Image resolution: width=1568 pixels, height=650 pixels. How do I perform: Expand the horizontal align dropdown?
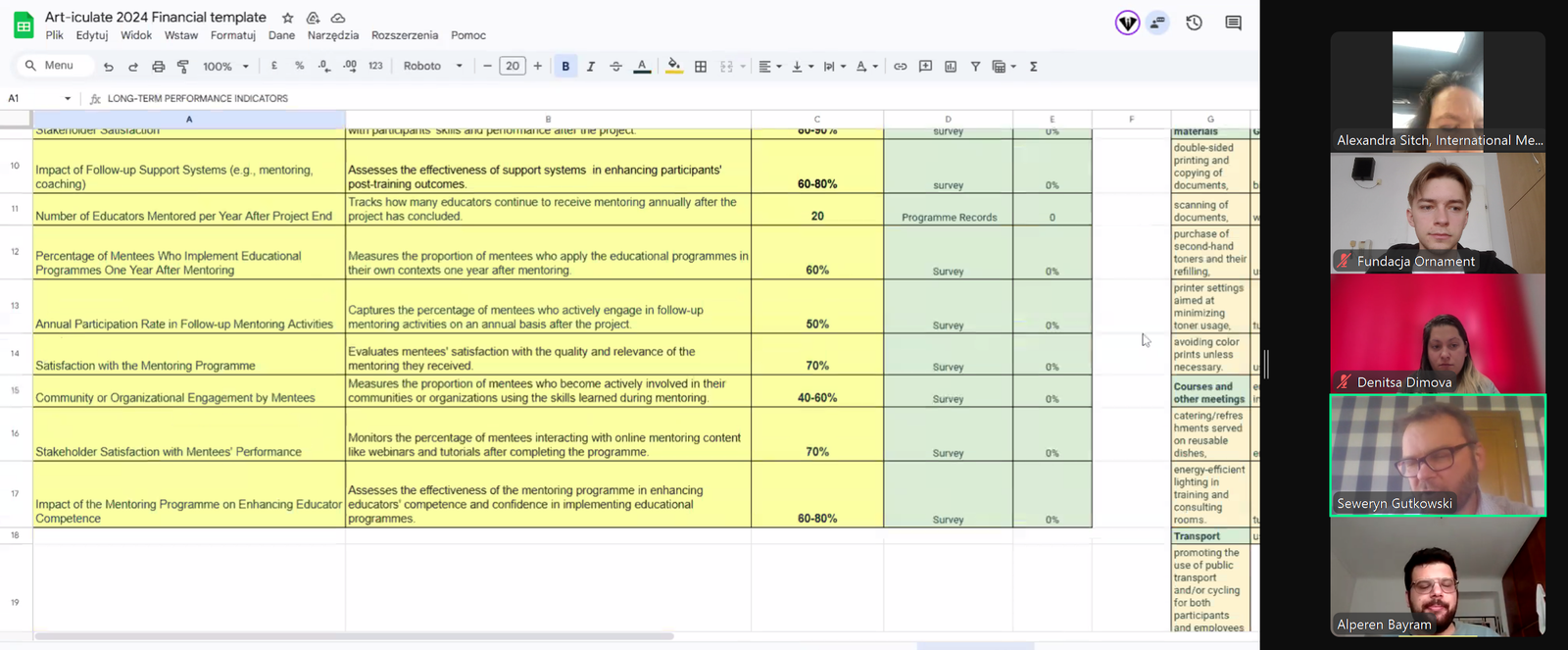(770, 67)
